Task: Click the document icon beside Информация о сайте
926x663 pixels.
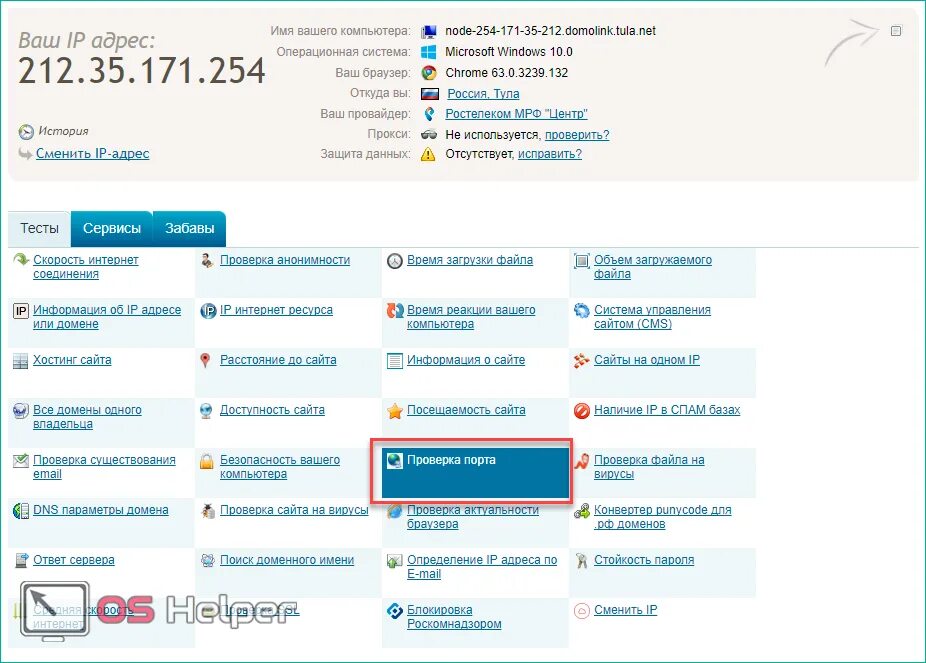Action: click(x=394, y=361)
